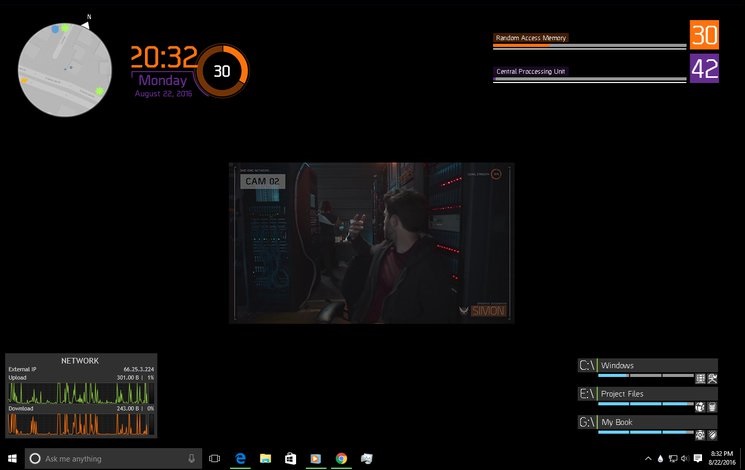Click the Random Access Memory usage bar
Image resolution: width=745 pixels, height=470 pixels.
pyautogui.click(x=590, y=47)
